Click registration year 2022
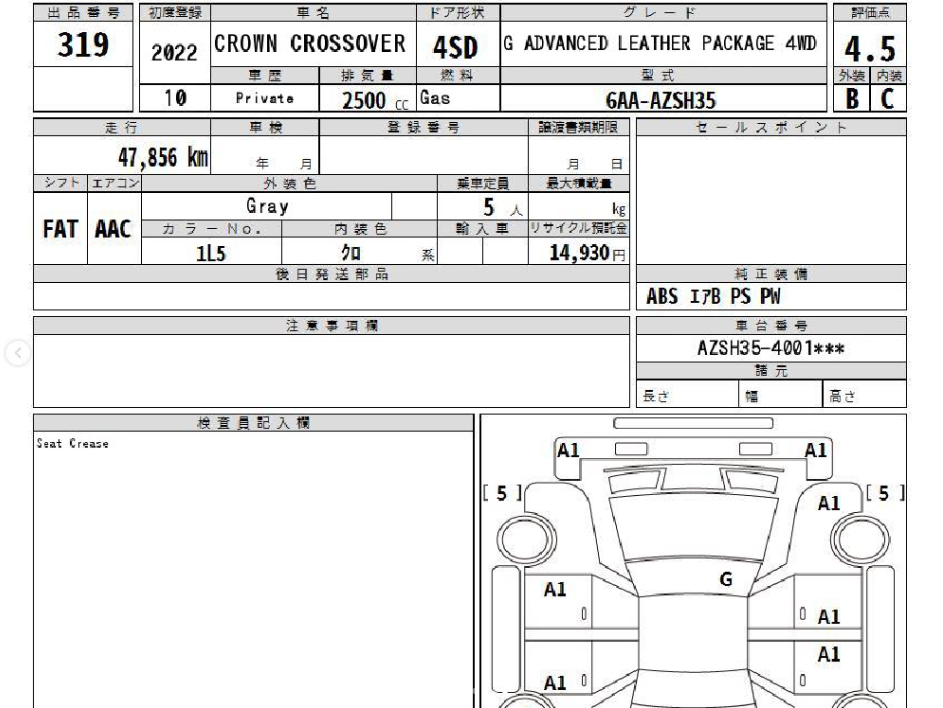This screenshot has height=708, width=943. (x=174, y=52)
